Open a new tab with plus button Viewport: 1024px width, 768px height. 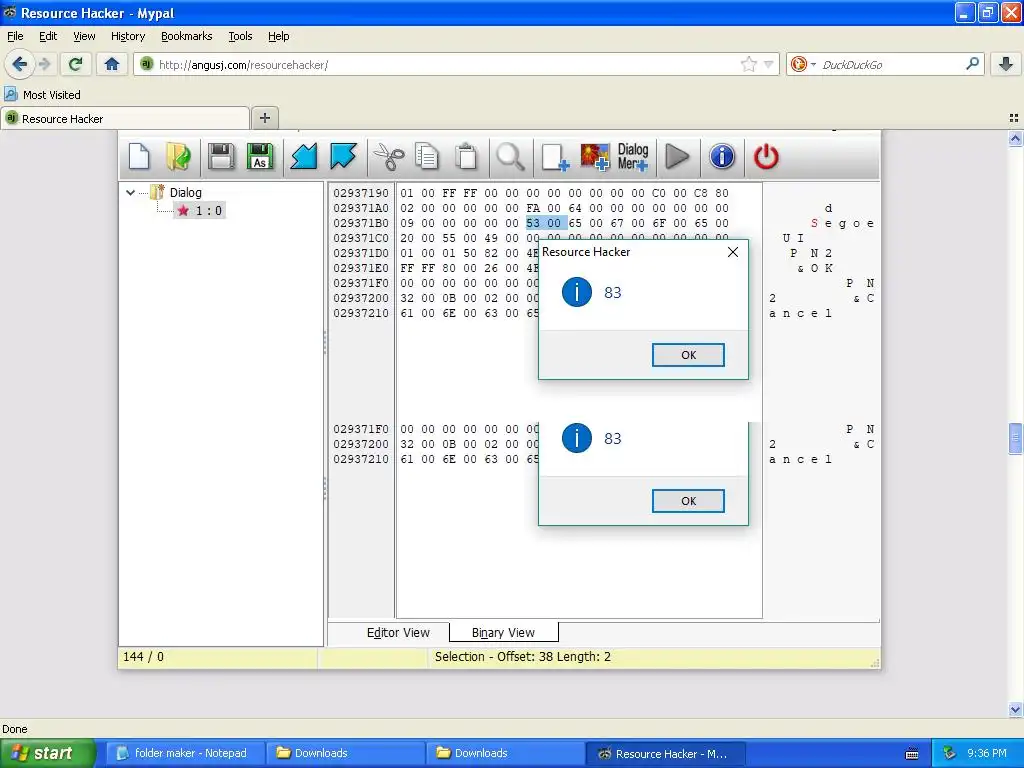pos(264,118)
